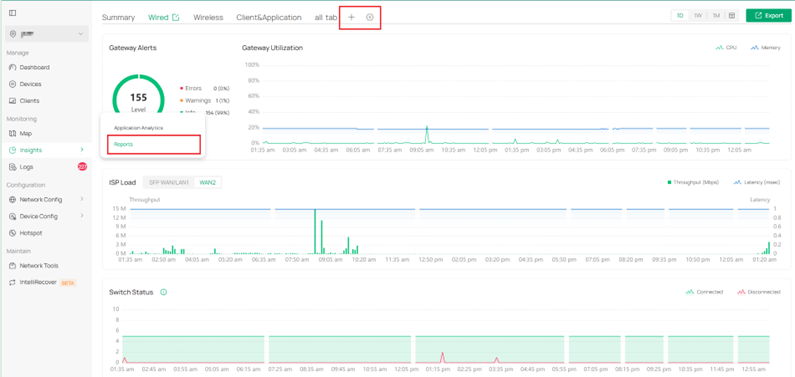Toggle the CPU series in Gateway Utilization
Screen dimensions: 795x377
pos(726,48)
